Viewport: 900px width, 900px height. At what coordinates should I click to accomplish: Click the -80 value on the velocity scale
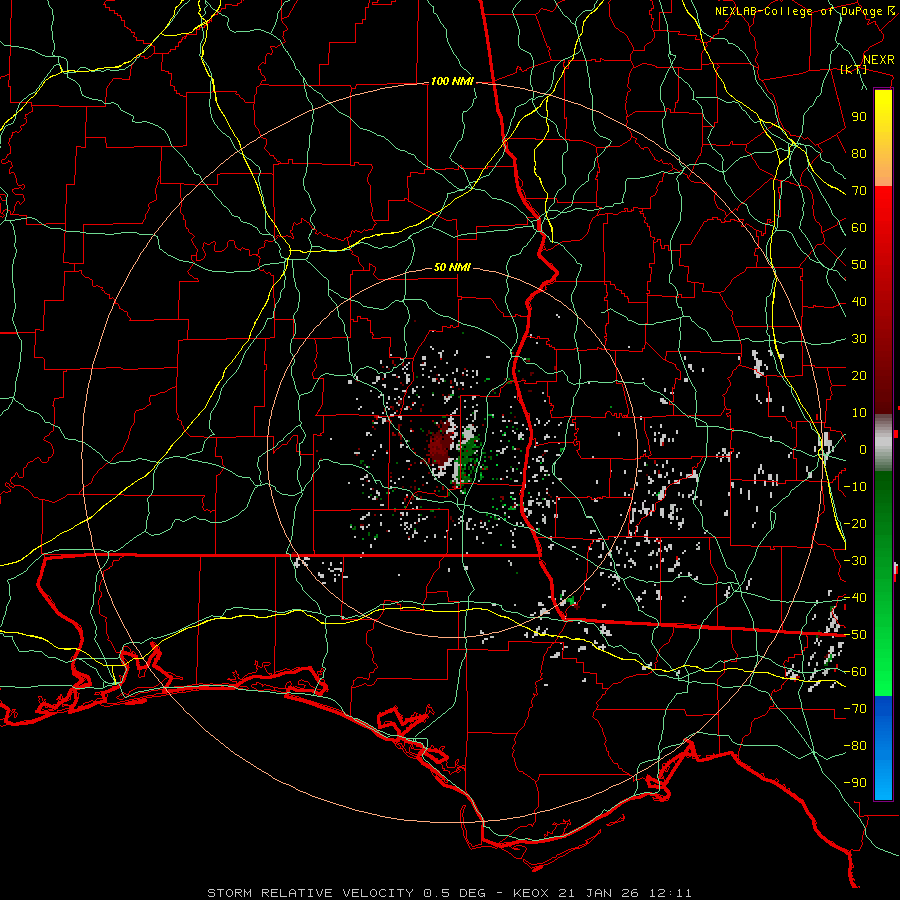point(855,746)
